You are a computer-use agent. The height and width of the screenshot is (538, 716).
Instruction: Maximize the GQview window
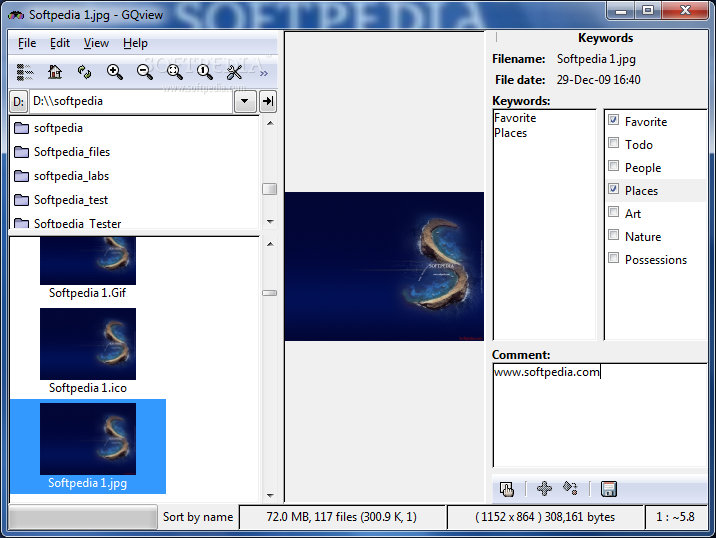coord(648,11)
